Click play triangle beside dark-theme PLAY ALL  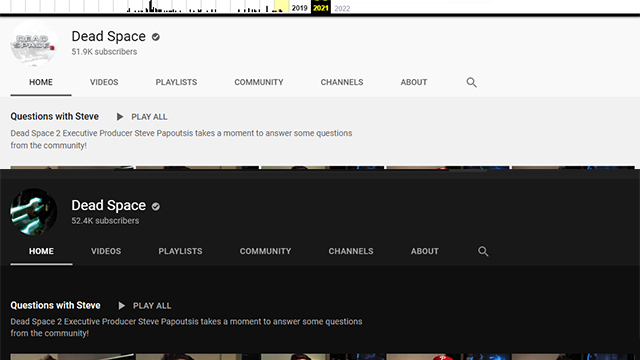tap(121, 306)
